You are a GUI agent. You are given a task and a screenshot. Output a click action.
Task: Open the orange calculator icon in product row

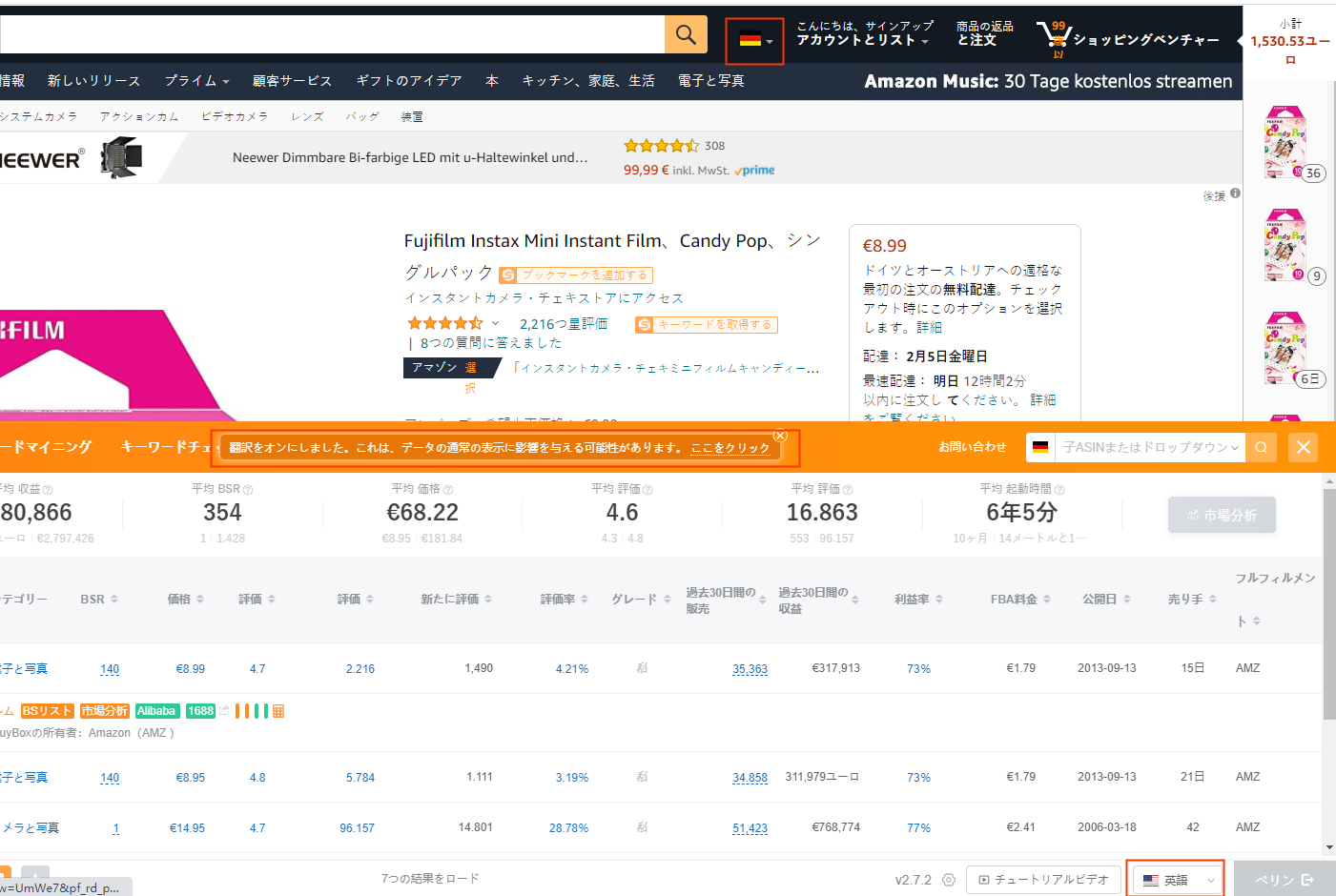click(278, 711)
